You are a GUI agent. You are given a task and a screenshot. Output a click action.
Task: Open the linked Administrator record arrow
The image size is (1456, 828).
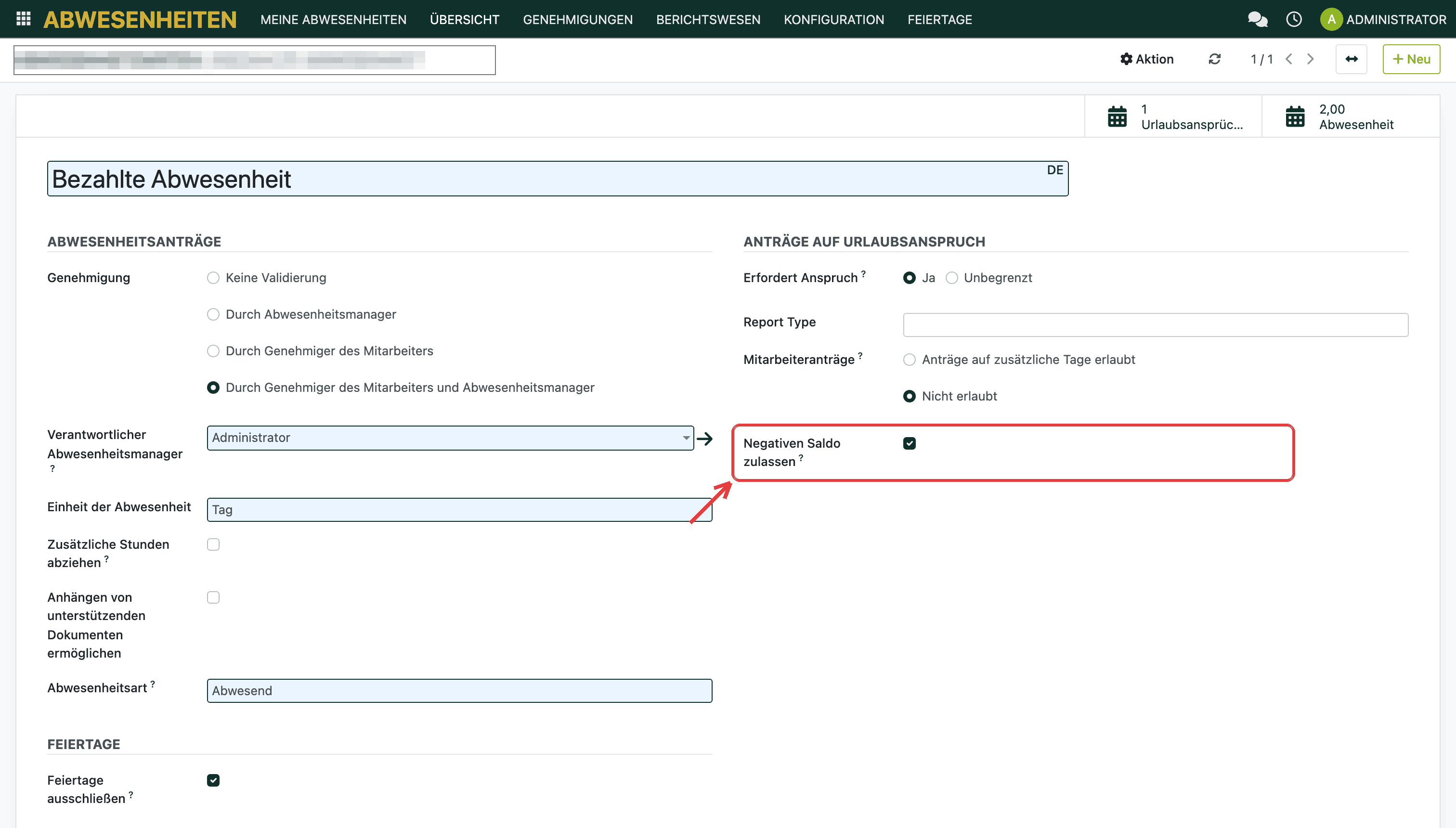705,439
